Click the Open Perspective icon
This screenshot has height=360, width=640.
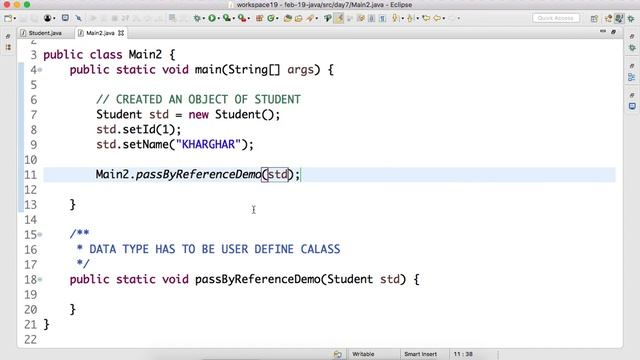[594, 19]
